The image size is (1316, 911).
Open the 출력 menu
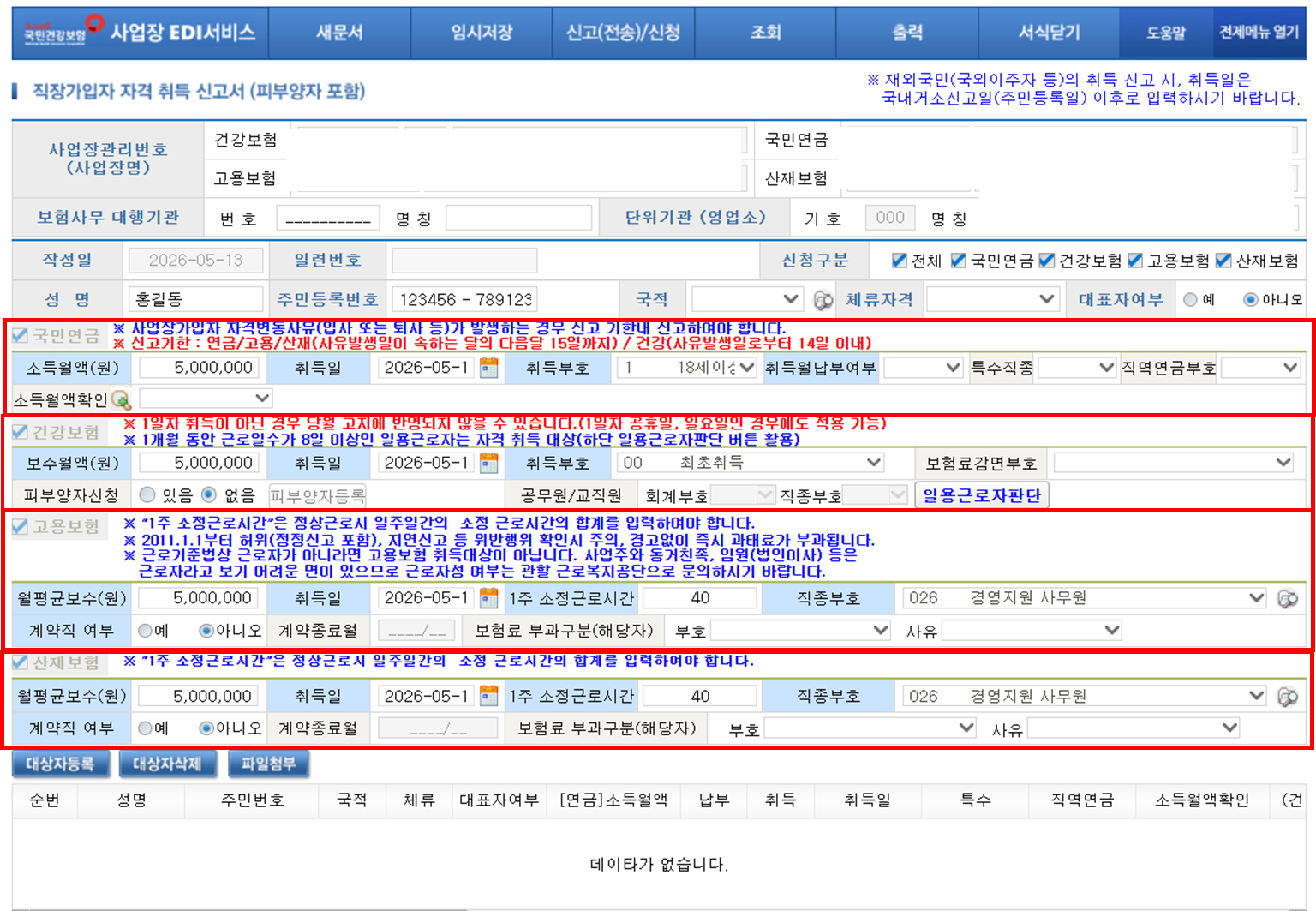click(x=907, y=33)
